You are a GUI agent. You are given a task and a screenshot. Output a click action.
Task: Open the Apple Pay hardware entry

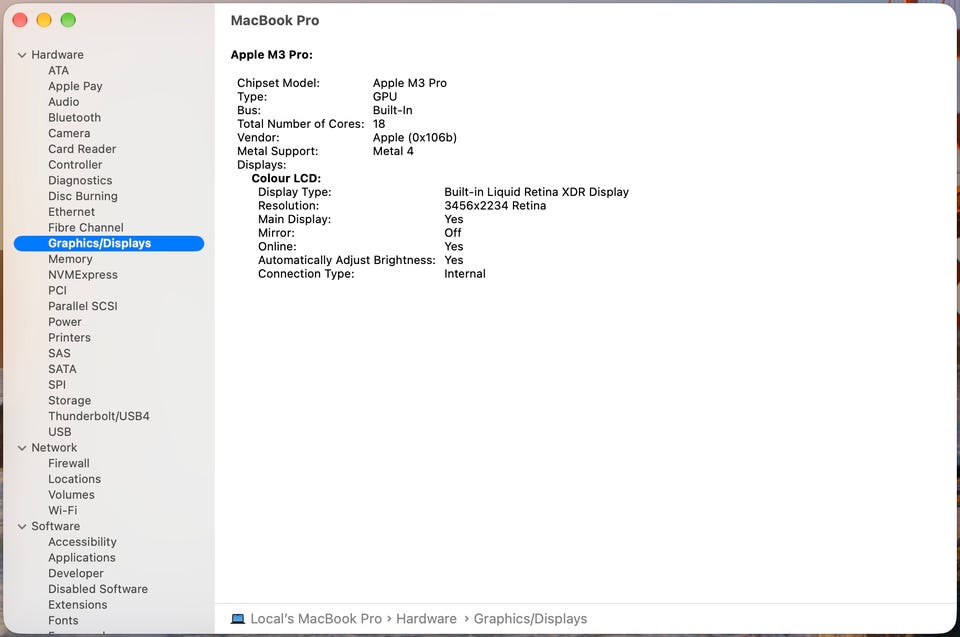(75, 86)
